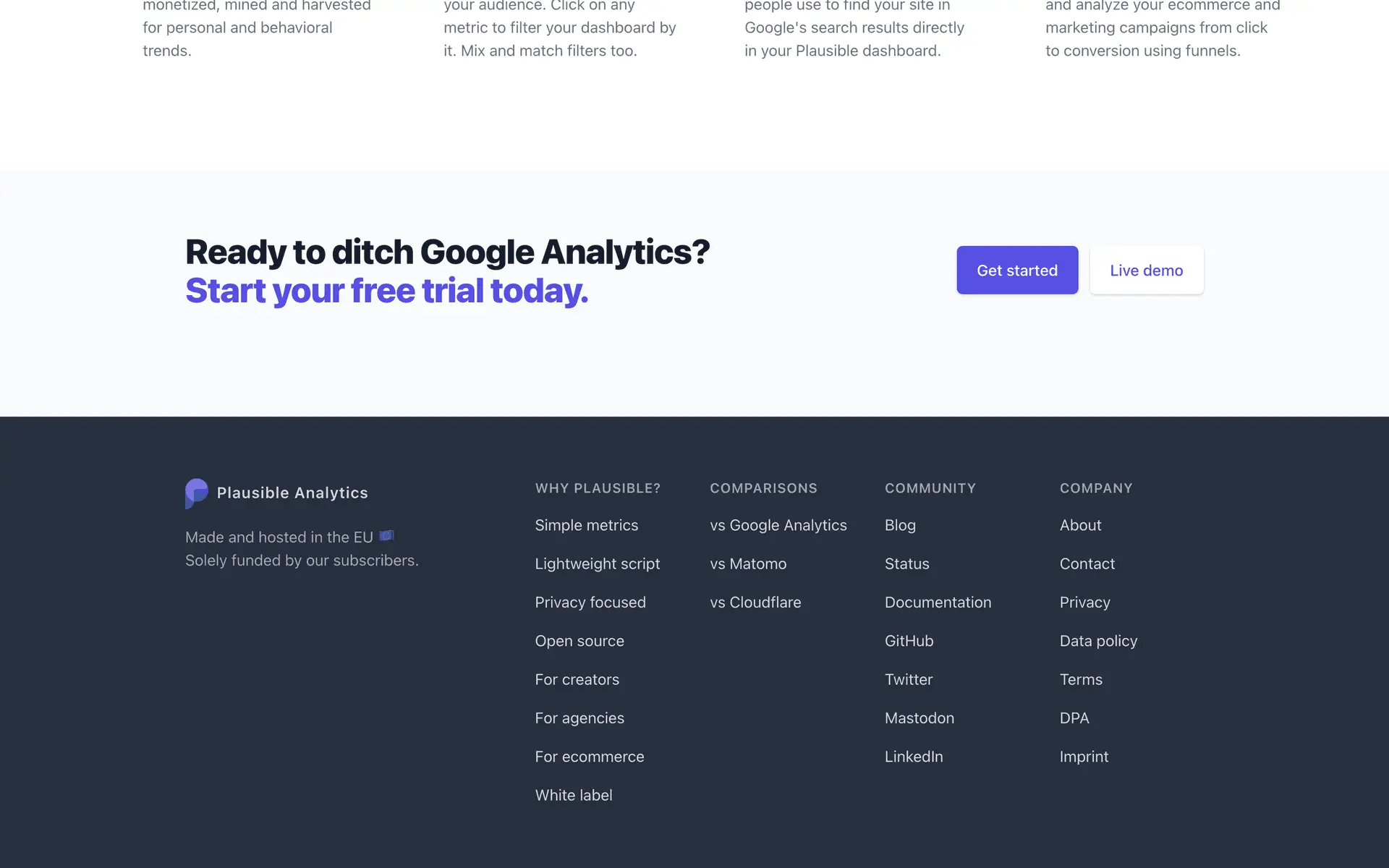Screen dimensions: 1389x868
Task: Open the Data policy page
Action: click(1098, 641)
